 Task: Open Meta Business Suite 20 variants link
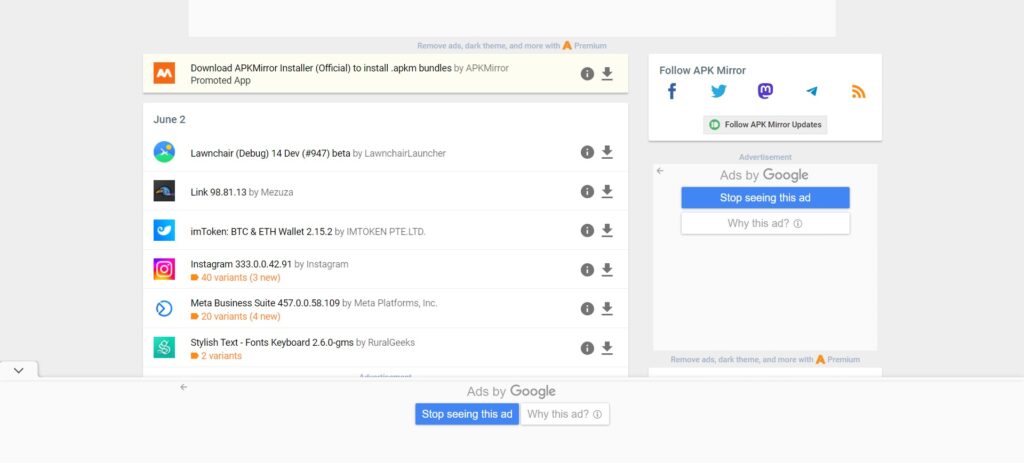tap(240, 317)
